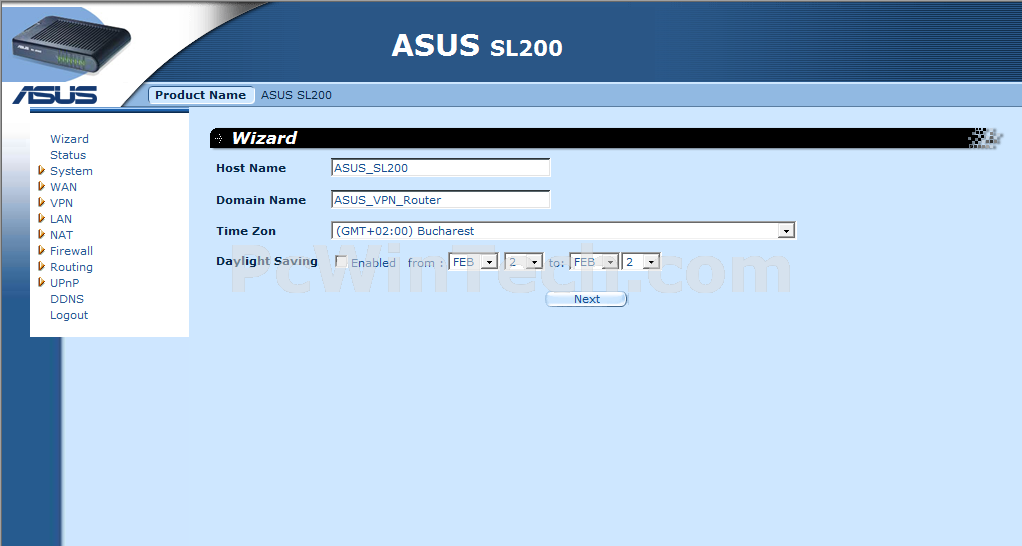The width and height of the screenshot is (1022, 546).
Task: Open the Status page
Action: click(x=68, y=155)
